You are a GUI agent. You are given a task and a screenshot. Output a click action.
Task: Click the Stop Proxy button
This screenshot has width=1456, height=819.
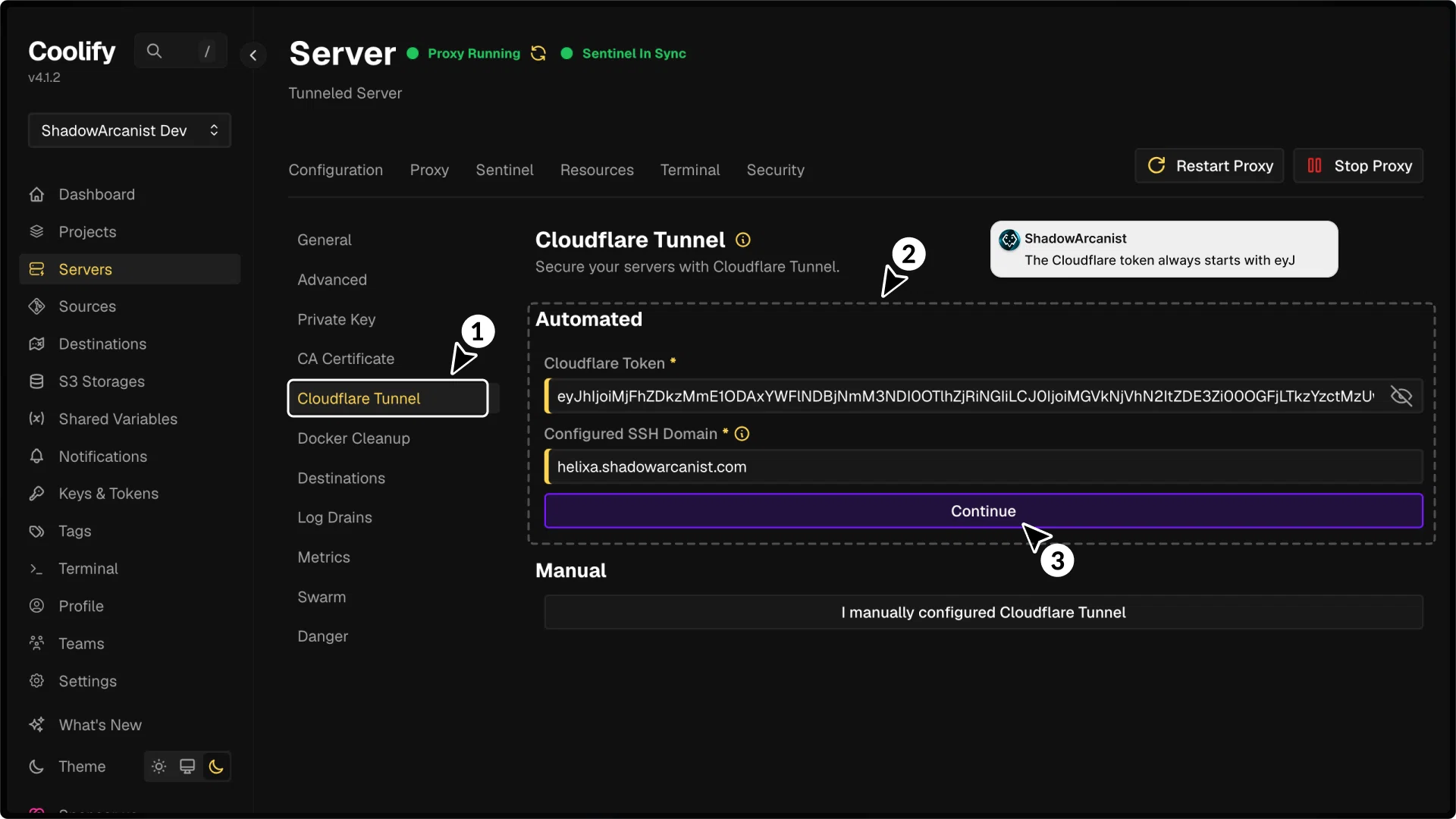1358,165
